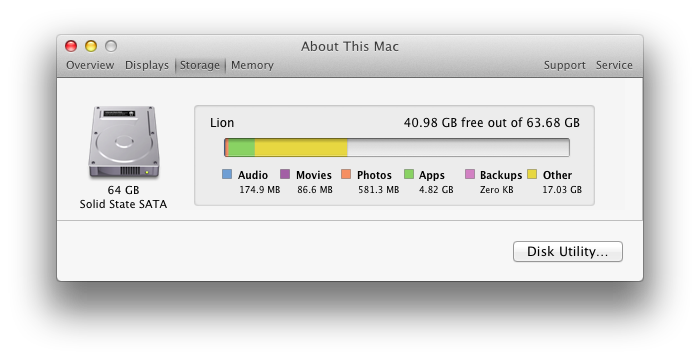Launch Disk Utility with the button
The image size is (700, 360).
567,251
